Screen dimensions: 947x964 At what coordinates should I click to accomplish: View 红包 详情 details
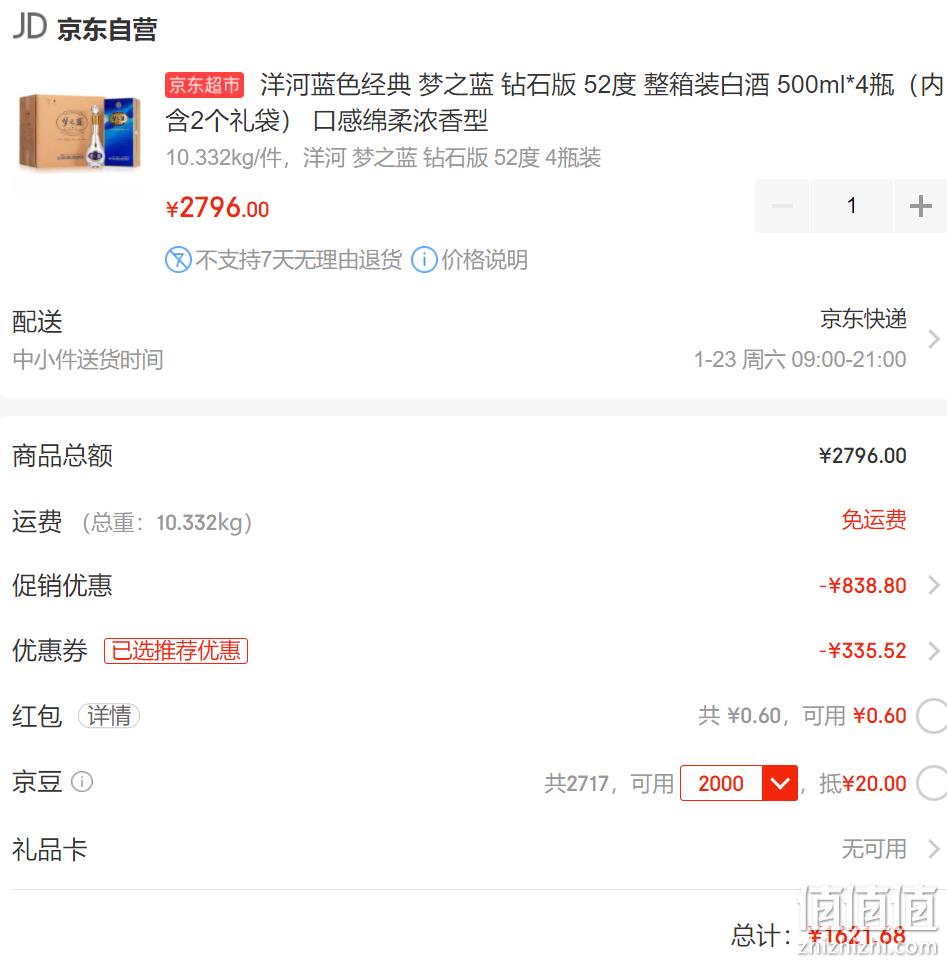(109, 716)
